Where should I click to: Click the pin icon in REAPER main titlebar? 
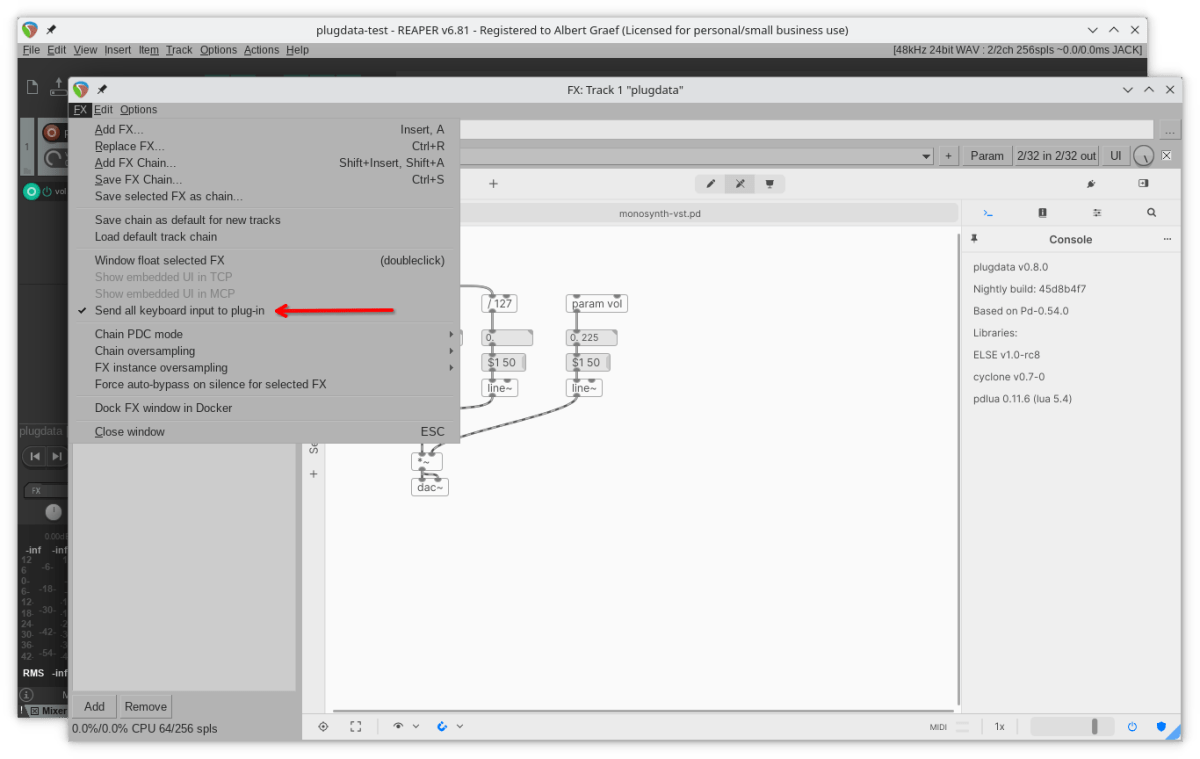[50, 30]
